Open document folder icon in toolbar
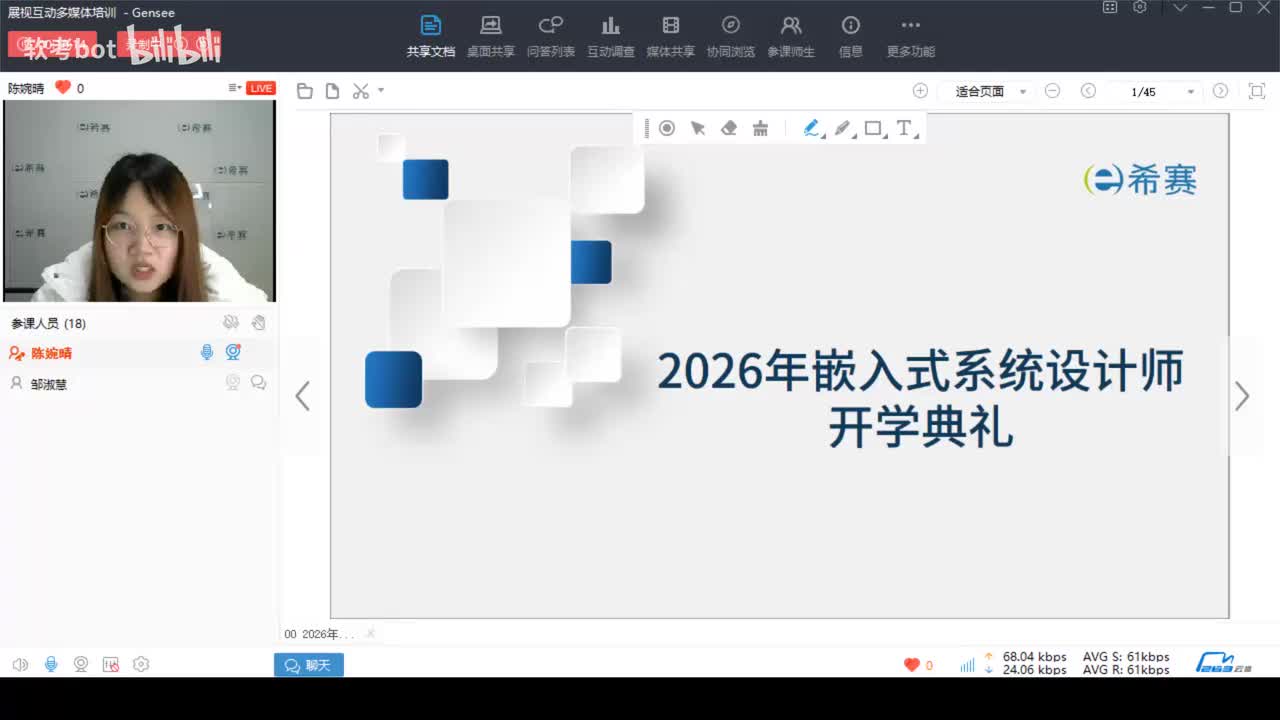Viewport: 1280px width, 720px height. click(305, 91)
